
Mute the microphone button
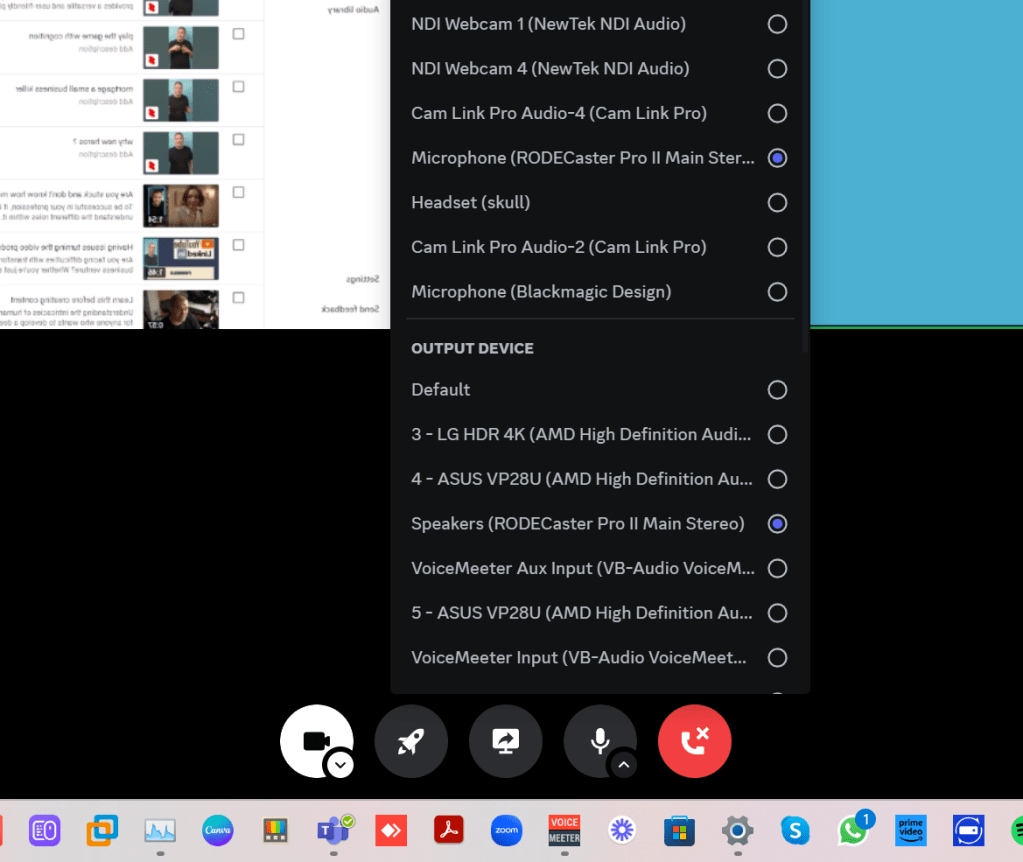[x=600, y=741]
